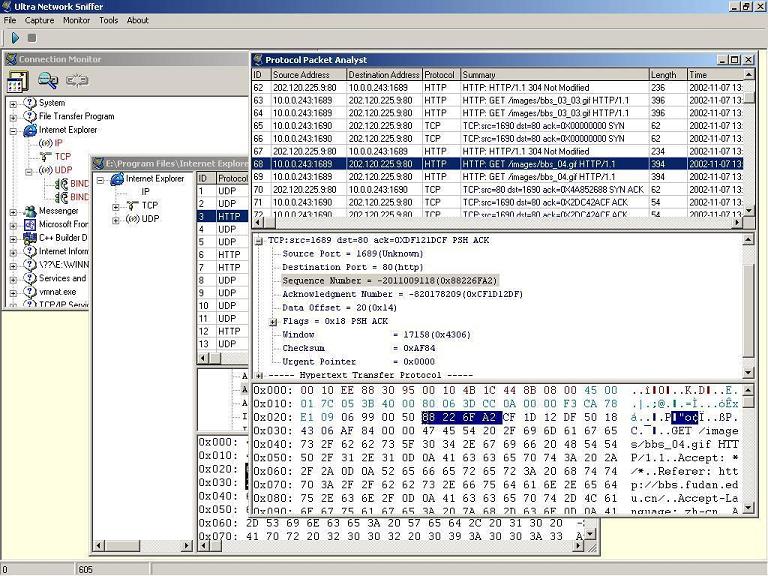Viewport: 768px width, 576px height.
Task: Click the greyed arrows icon in Connection Monitor toolbar
Action: (77, 80)
